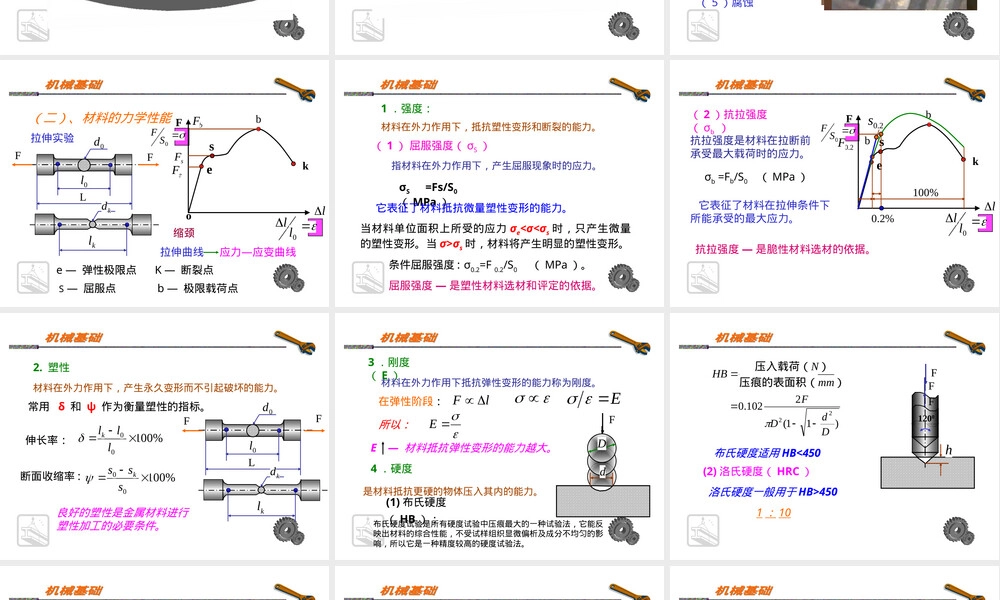Click the legend entry s — 屈服点
Screen dimensions: 1000x600
coord(87,288)
